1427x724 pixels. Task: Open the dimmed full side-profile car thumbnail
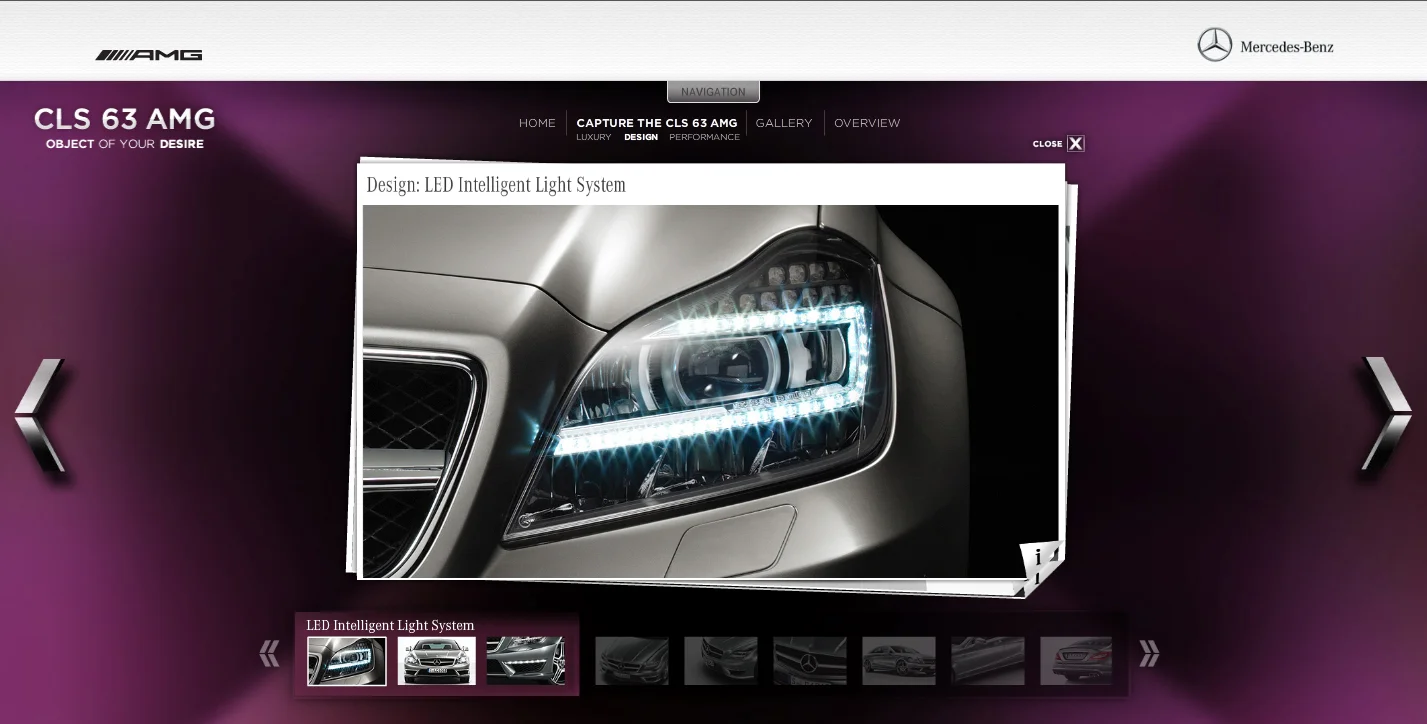point(899,661)
